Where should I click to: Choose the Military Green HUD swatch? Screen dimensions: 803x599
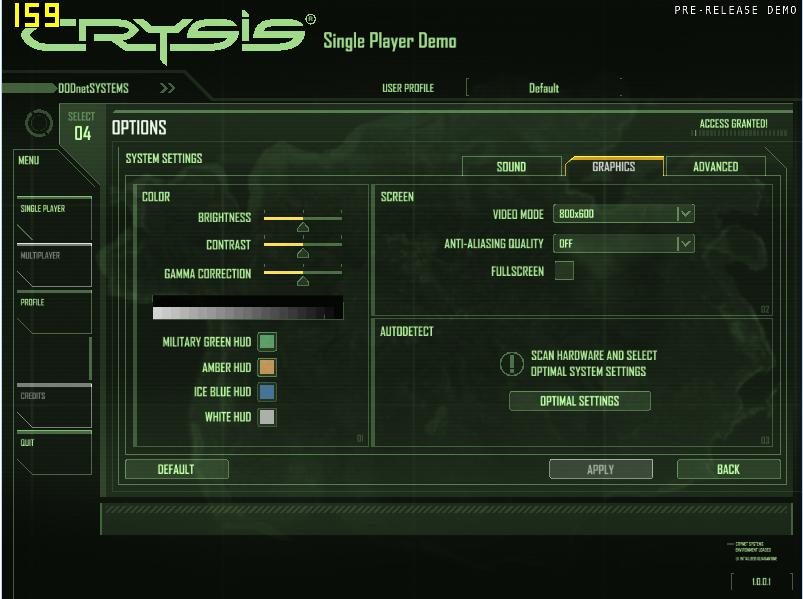[267, 341]
